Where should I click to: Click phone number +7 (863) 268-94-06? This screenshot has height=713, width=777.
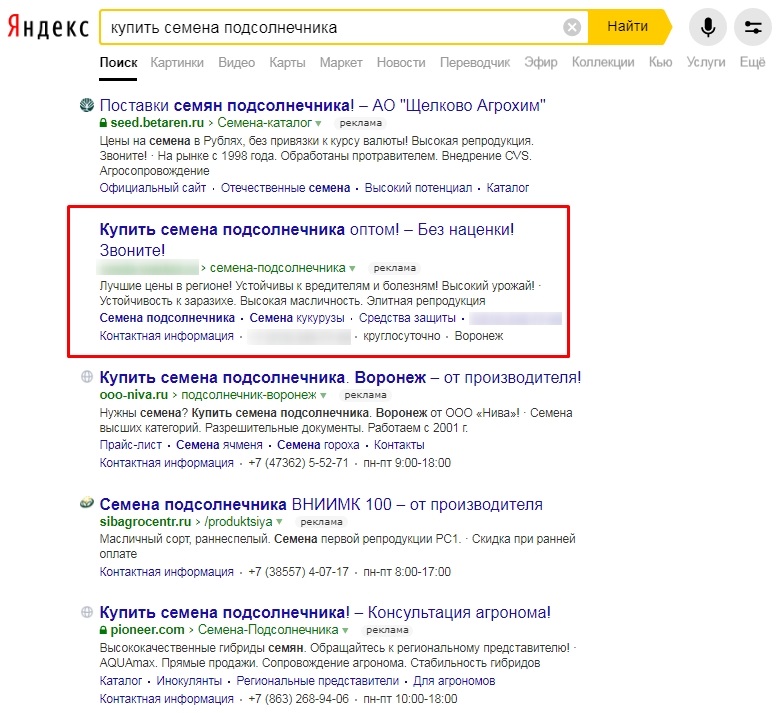pyautogui.click(x=298, y=698)
